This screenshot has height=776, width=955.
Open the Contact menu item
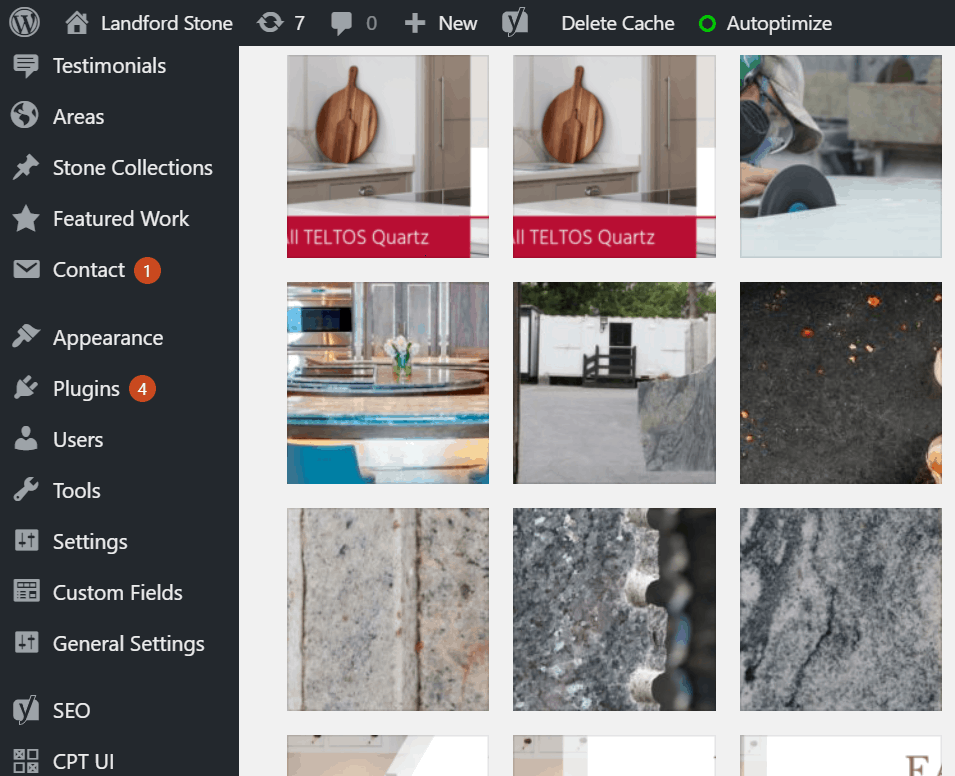[88, 270]
